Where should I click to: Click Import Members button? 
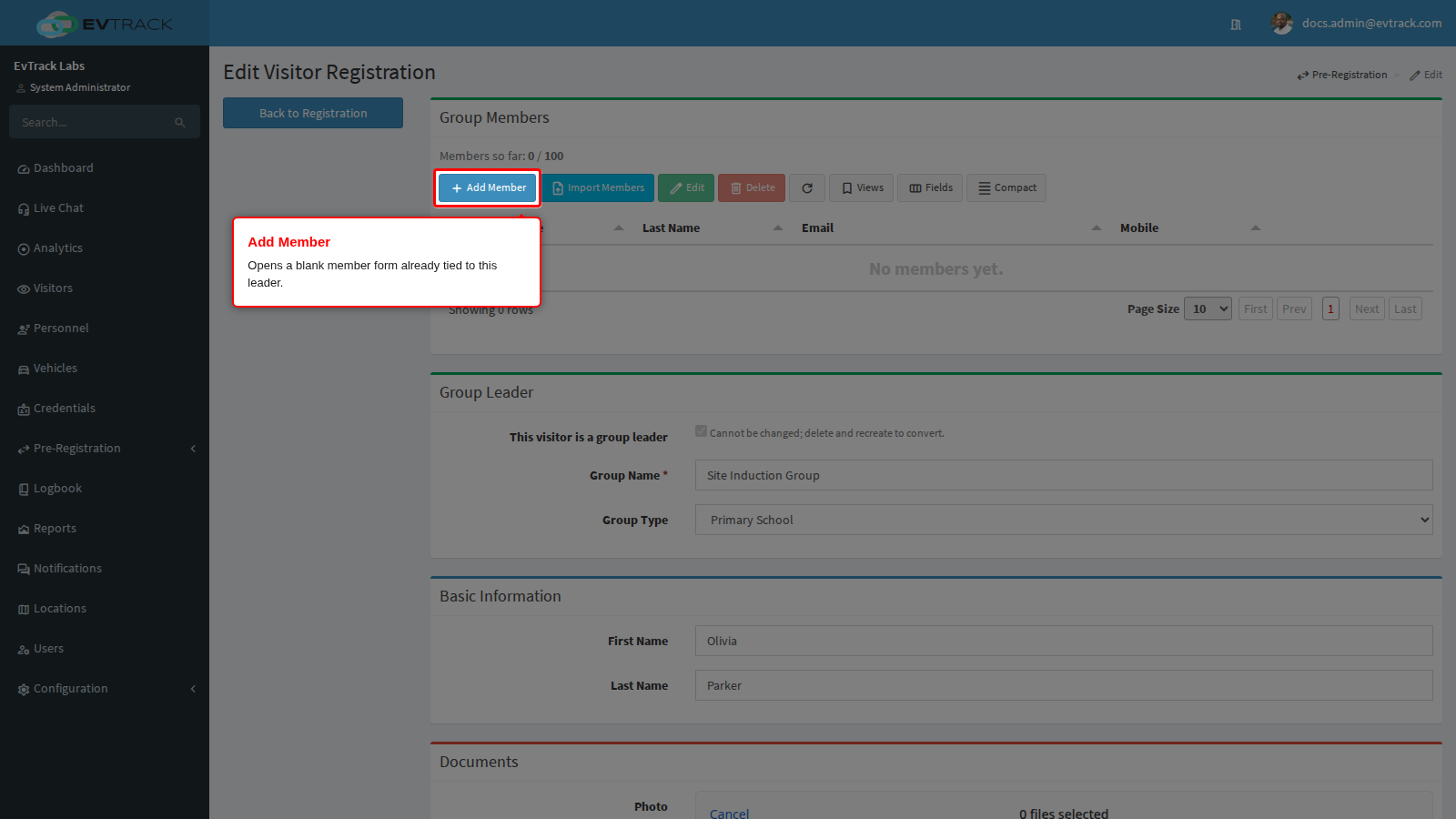(598, 188)
